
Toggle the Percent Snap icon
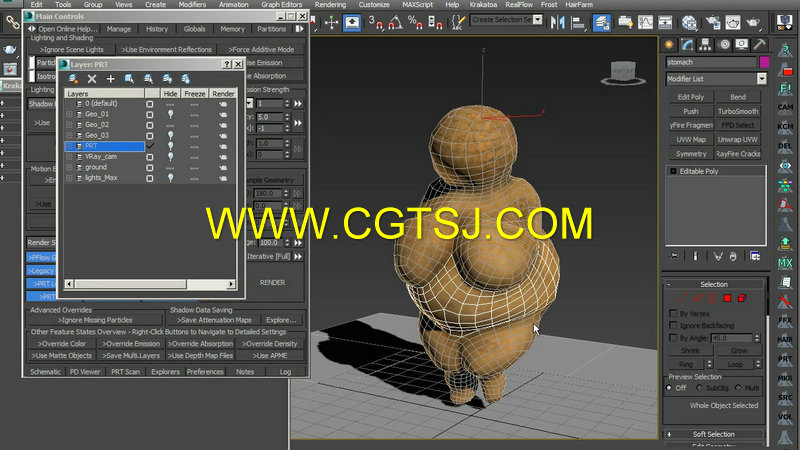click(415, 22)
